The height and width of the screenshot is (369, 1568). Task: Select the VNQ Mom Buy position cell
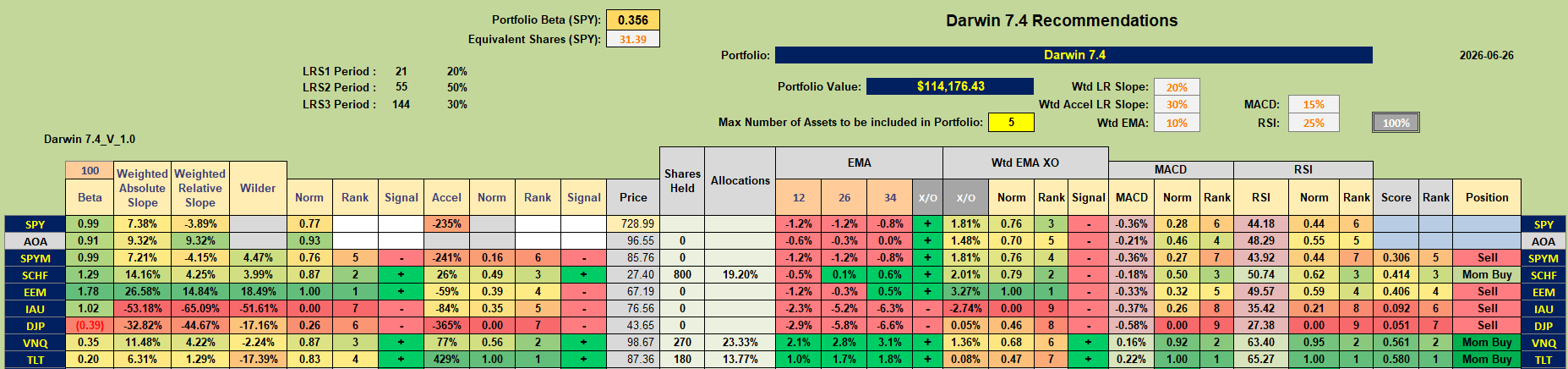click(1487, 343)
